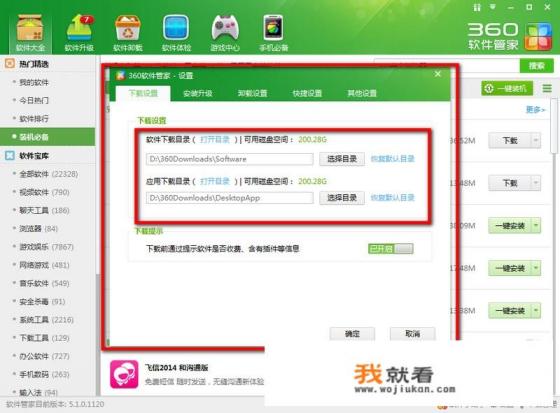The height and width of the screenshot is (413, 560).
Task: Select 游戏娱乐 (7867) category
Action: tap(46, 247)
